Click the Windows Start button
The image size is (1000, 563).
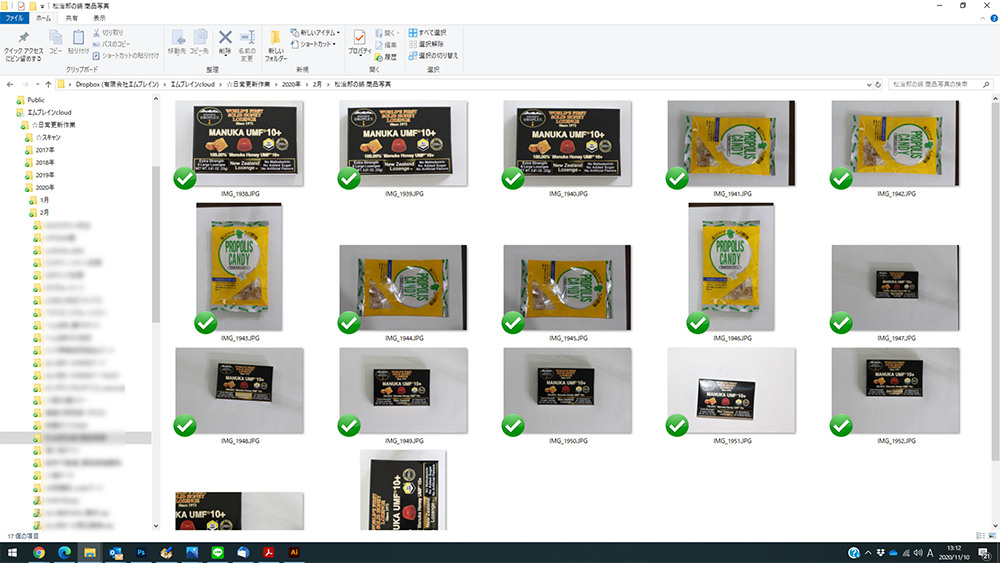(12, 553)
